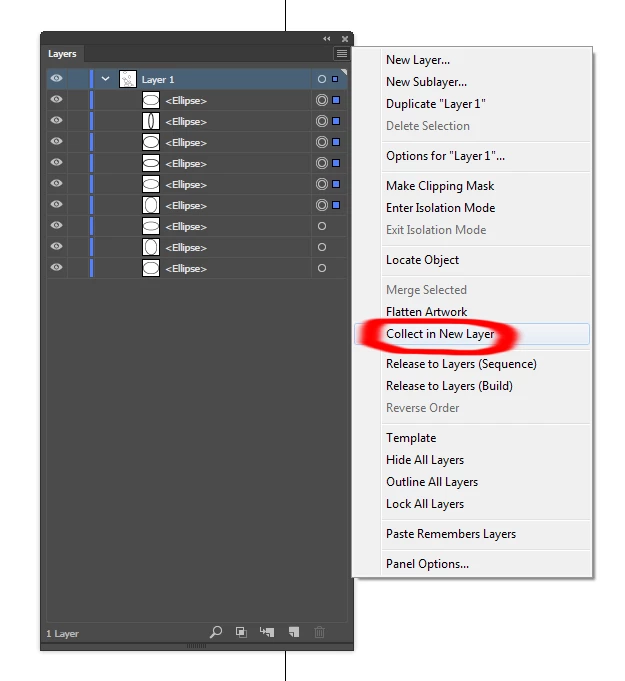This screenshot has height=681, width=625.
Task: Click the Create New Layer icon
Action: 294,632
